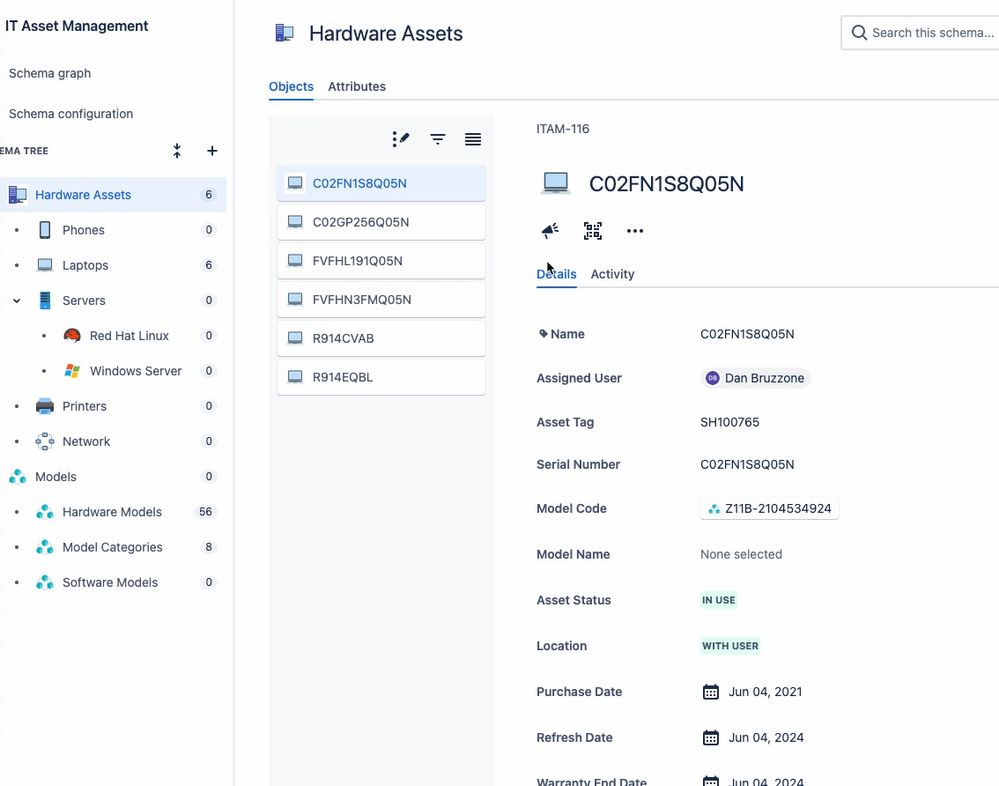
Task: Open the Model Name selector showing None selected
Action: [741, 554]
